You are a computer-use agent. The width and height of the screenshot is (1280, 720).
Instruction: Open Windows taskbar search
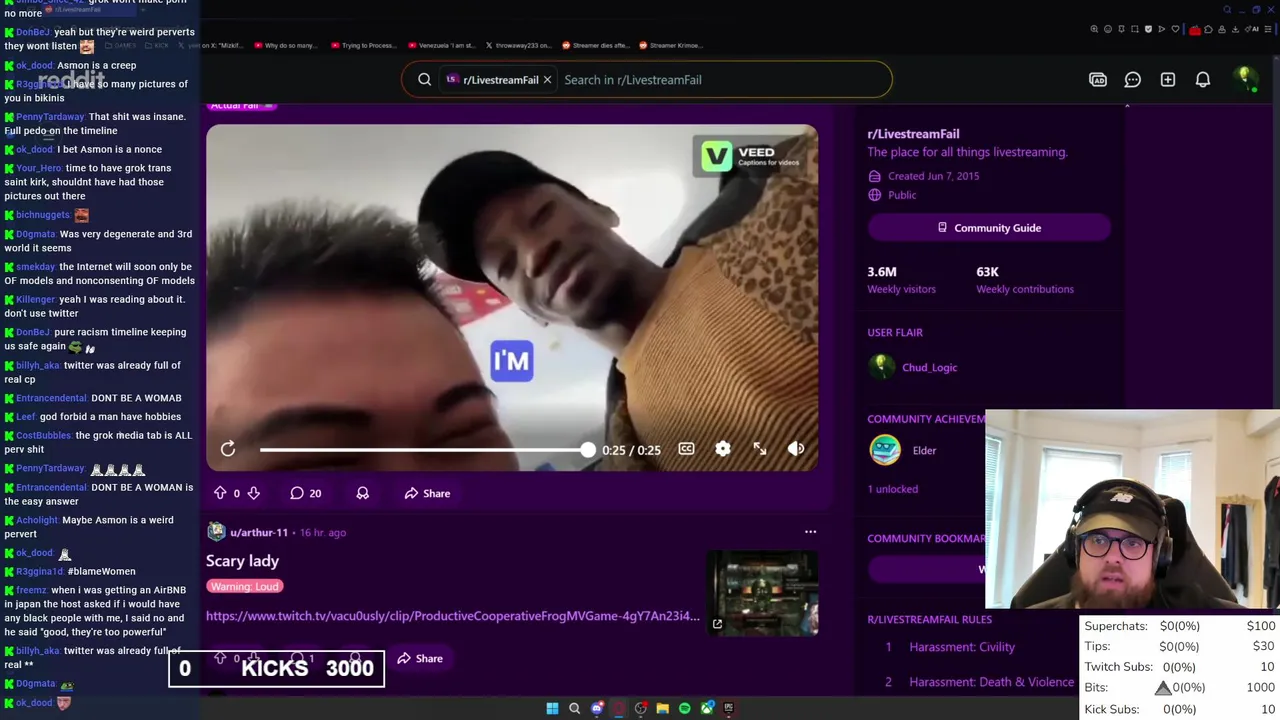574,708
